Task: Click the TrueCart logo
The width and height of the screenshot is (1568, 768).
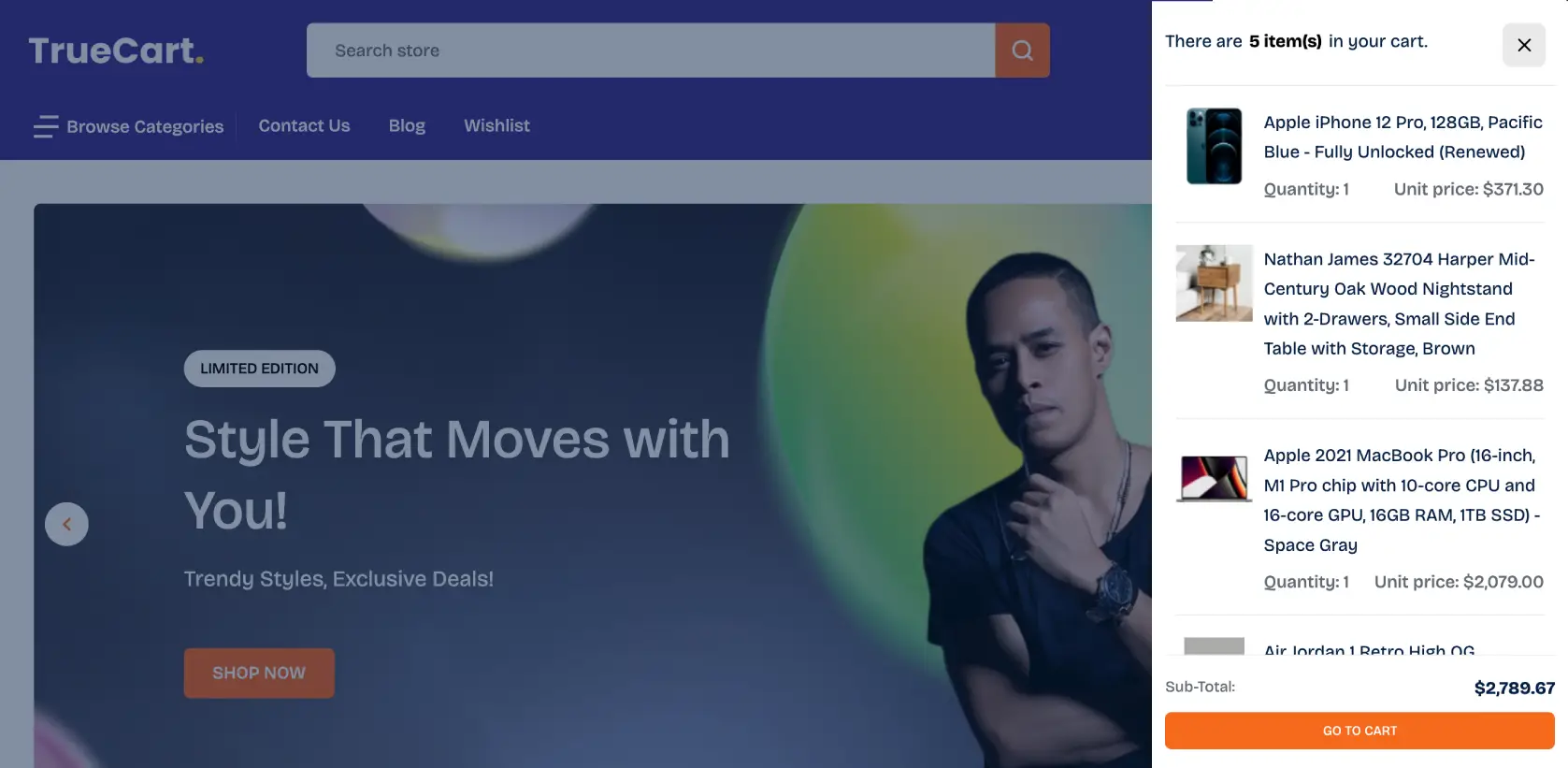Action: [x=116, y=51]
